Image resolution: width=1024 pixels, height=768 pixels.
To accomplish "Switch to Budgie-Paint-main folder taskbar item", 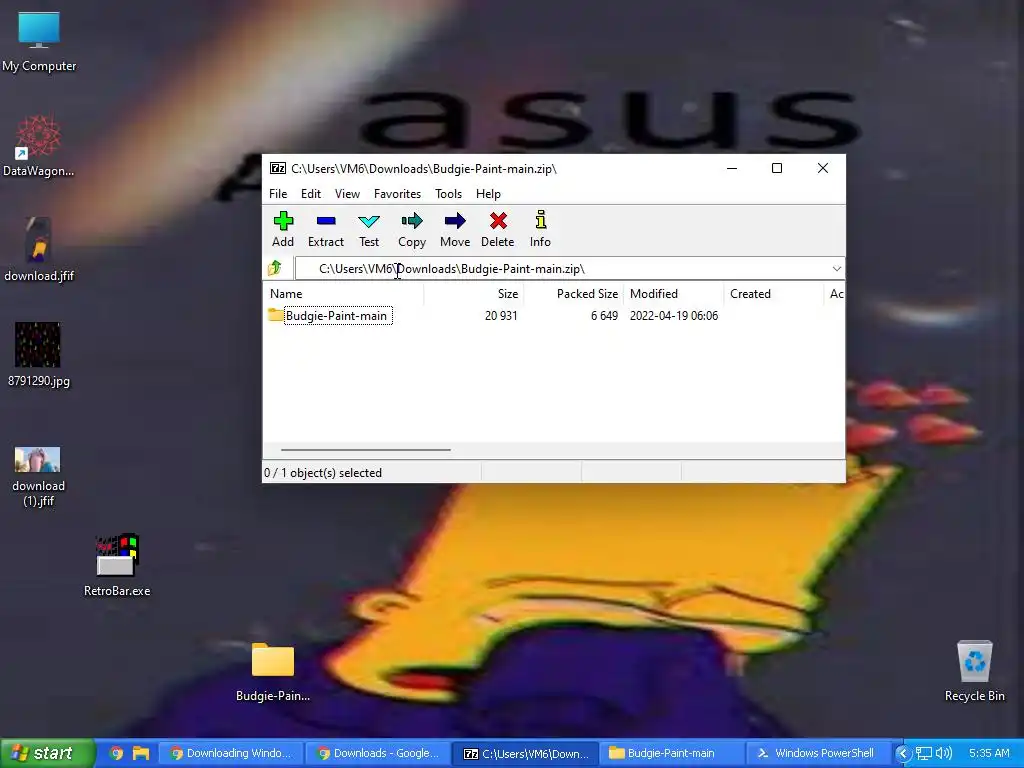I will (x=672, y=754).
